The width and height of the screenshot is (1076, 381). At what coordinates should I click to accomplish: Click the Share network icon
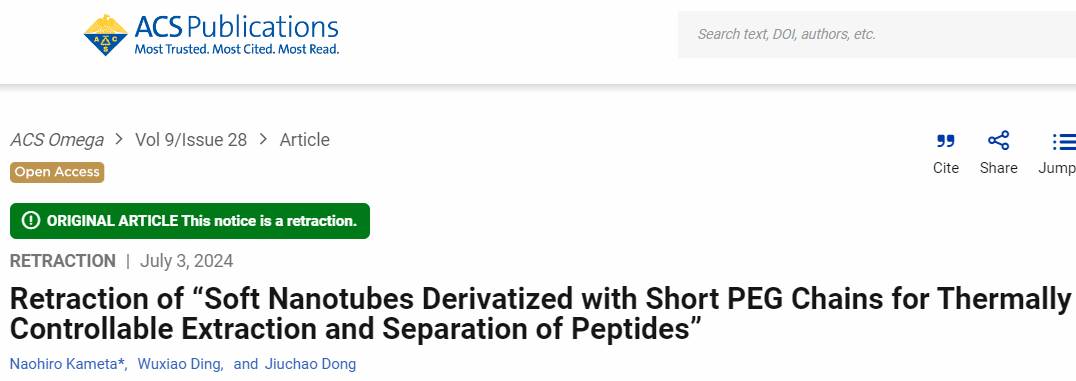(x=998, y=141)
